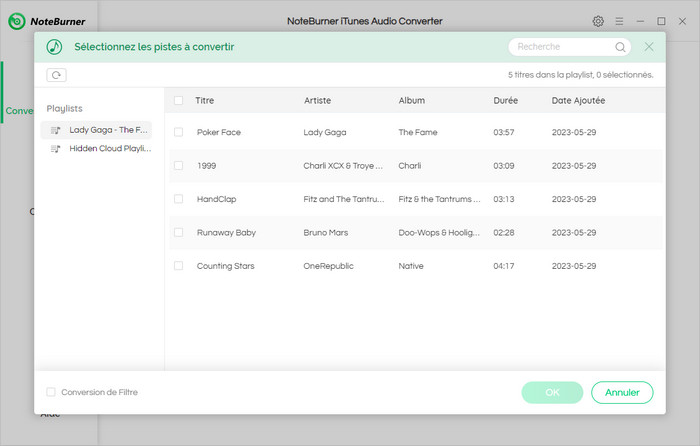Click the Runaway Baby track title
Image resolution: width=700 pixels, height=446 pixels.
coord(226,233)
